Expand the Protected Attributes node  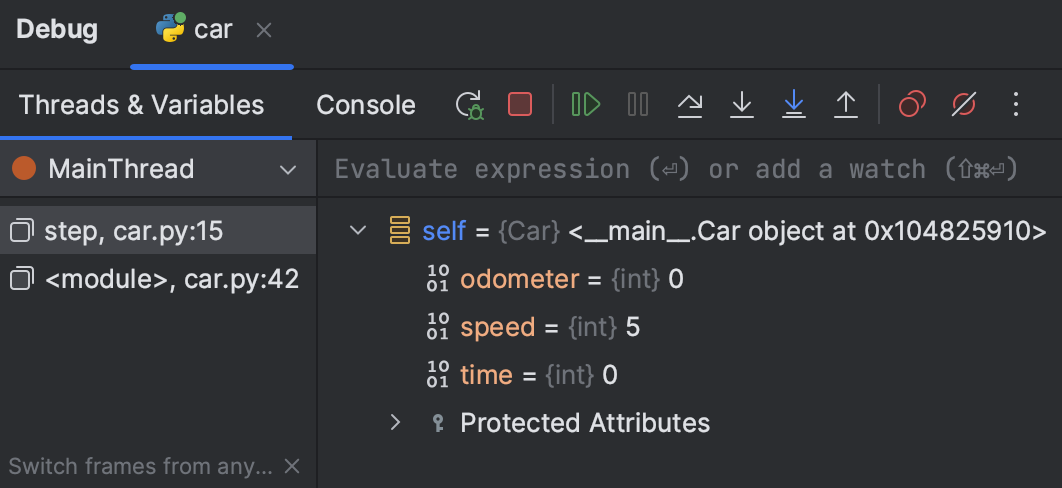(x=396, y=422)
